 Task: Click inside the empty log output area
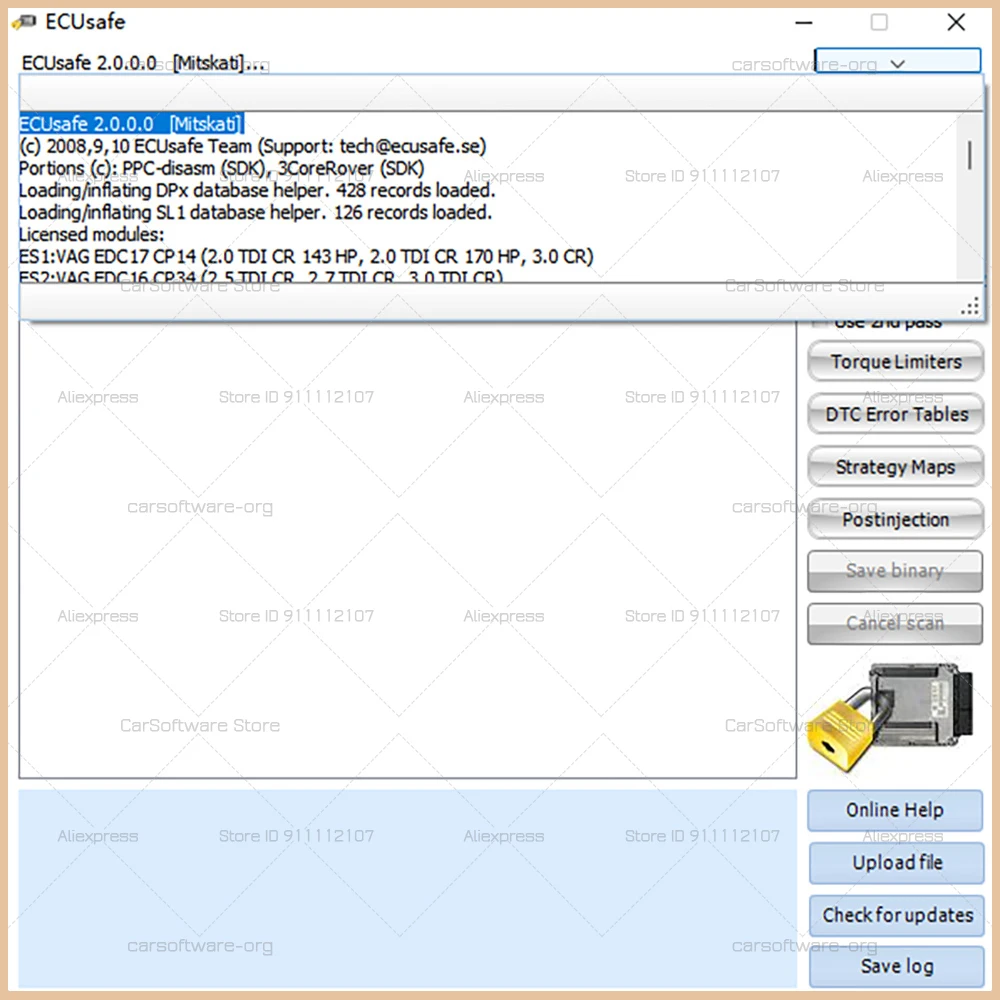[408, 548]
